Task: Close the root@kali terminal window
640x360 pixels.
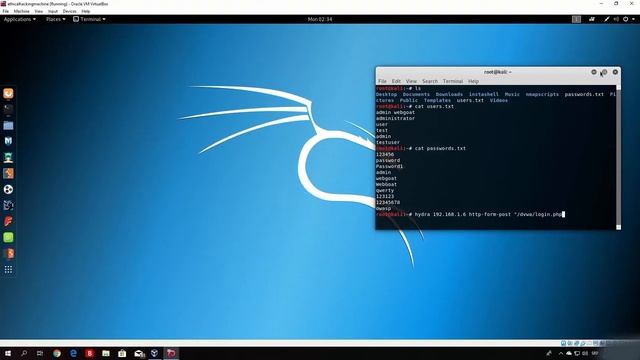Action: coord(615,72)
